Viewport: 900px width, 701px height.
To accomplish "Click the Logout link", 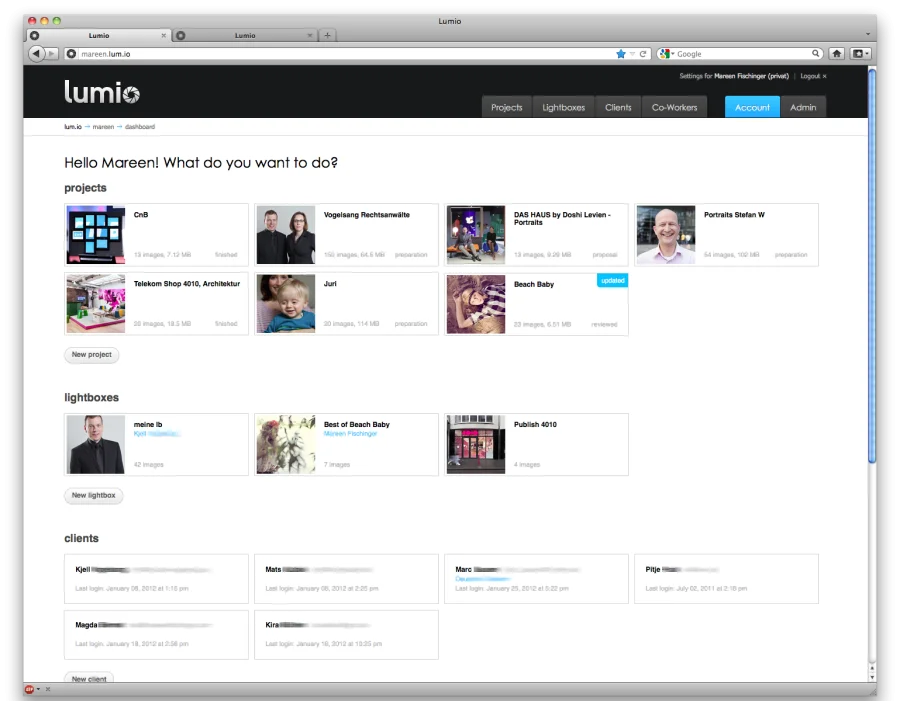I will click(x=811, y=76).
